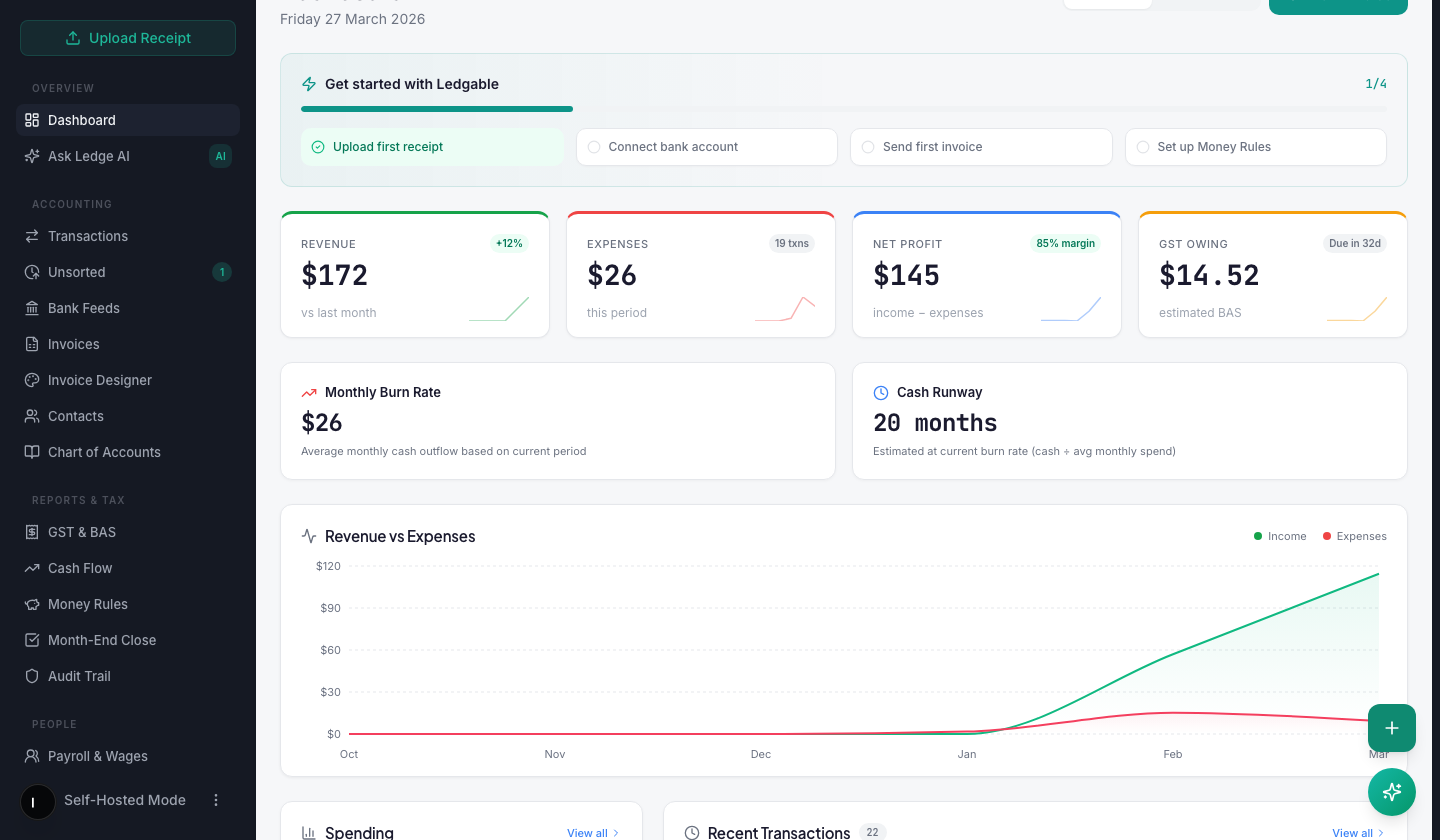
Task: Open the Self-Hosted Mode three-dot menu
Action: pyautogui.click(x=216, y=800)
